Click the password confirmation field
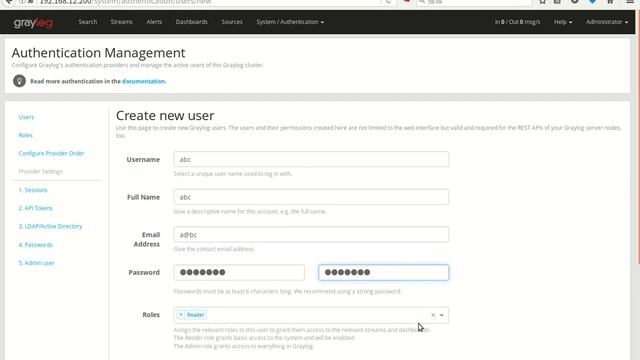640x360 pixels. (383, 272)
